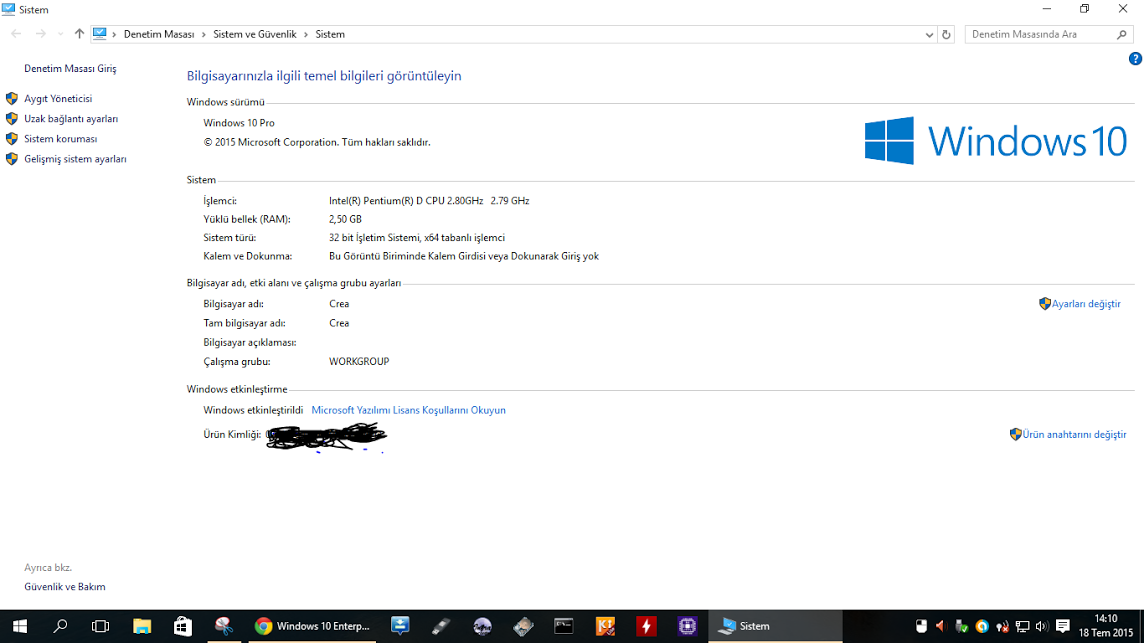The width and height of the screenshot is (1144, 643).
Task: Select the 2,50 GB RAM value
Action: click(x=345, y=219)
